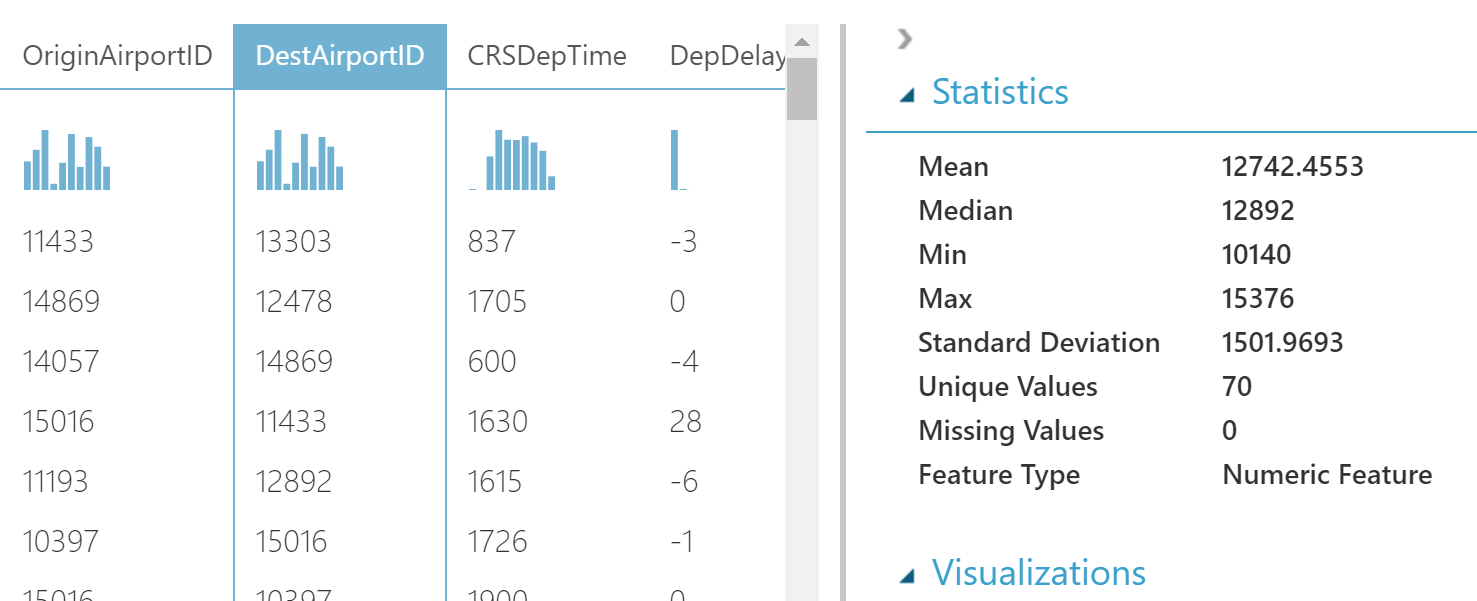Click the DepDelay histogram thumbnail
Image resolution: width=1477 pixels, height=601 pixels.
pos(675,160)
